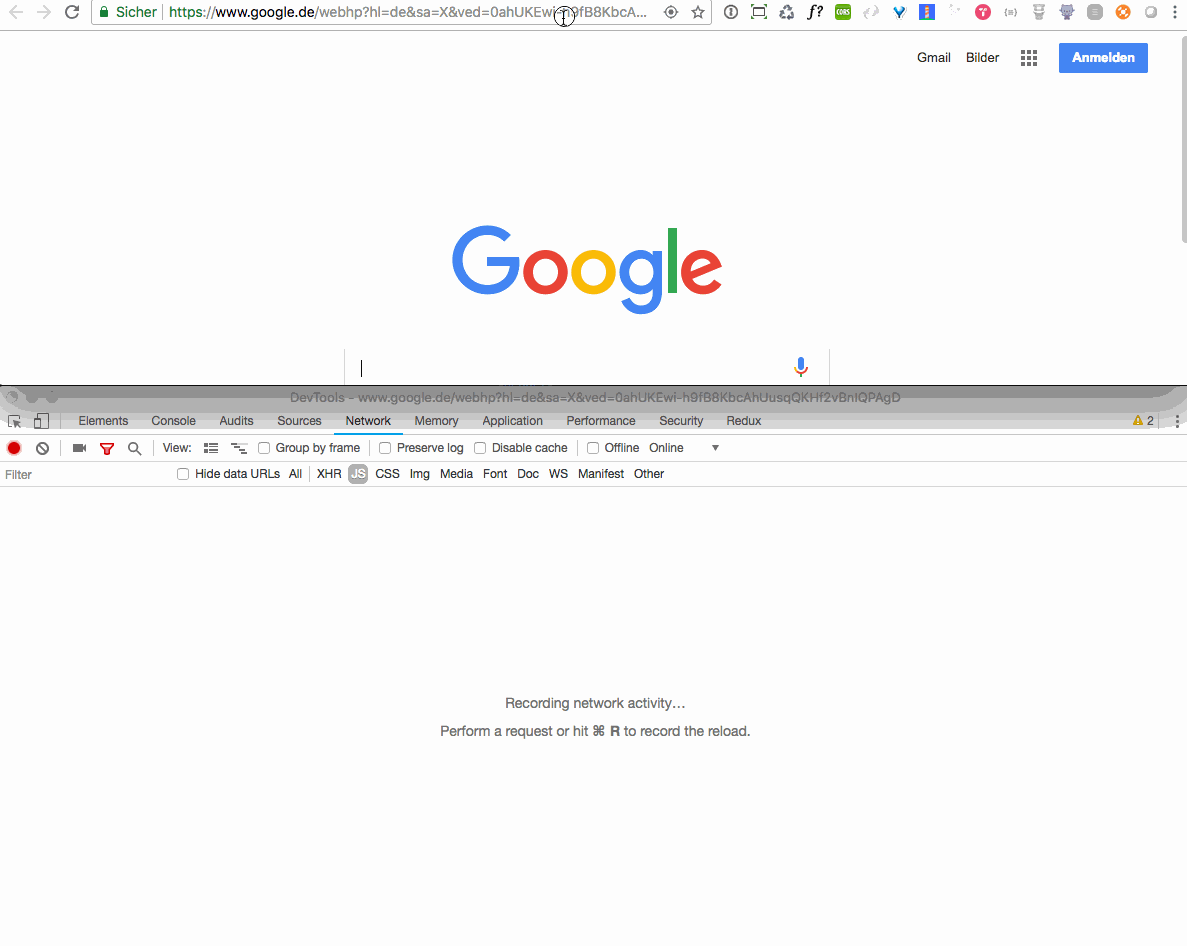Reload the Google page

tap(72, 12)
